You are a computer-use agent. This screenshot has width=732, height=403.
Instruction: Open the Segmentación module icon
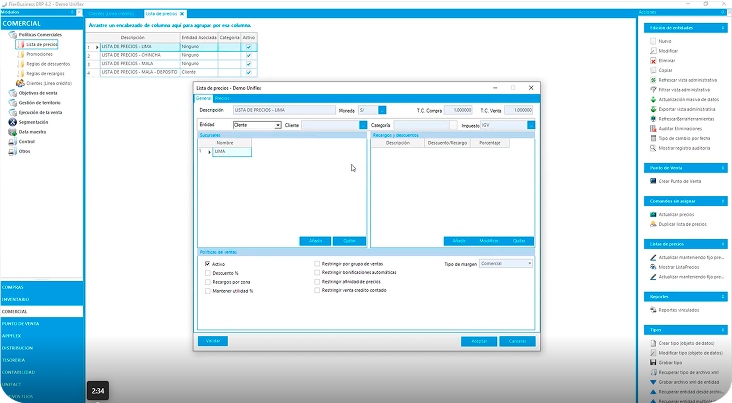click(12, 122)
